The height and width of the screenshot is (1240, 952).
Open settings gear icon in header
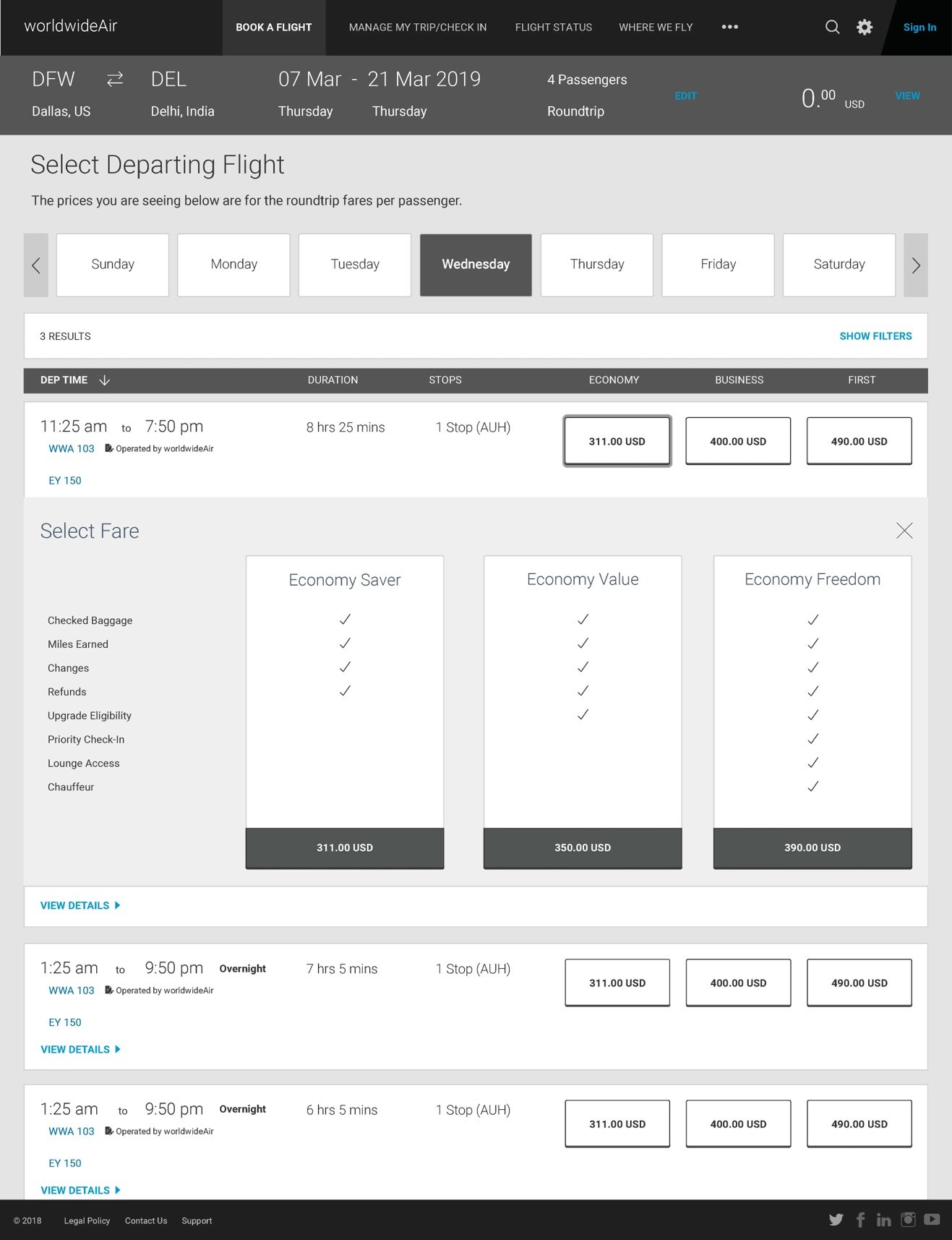(x=865, y=27)
